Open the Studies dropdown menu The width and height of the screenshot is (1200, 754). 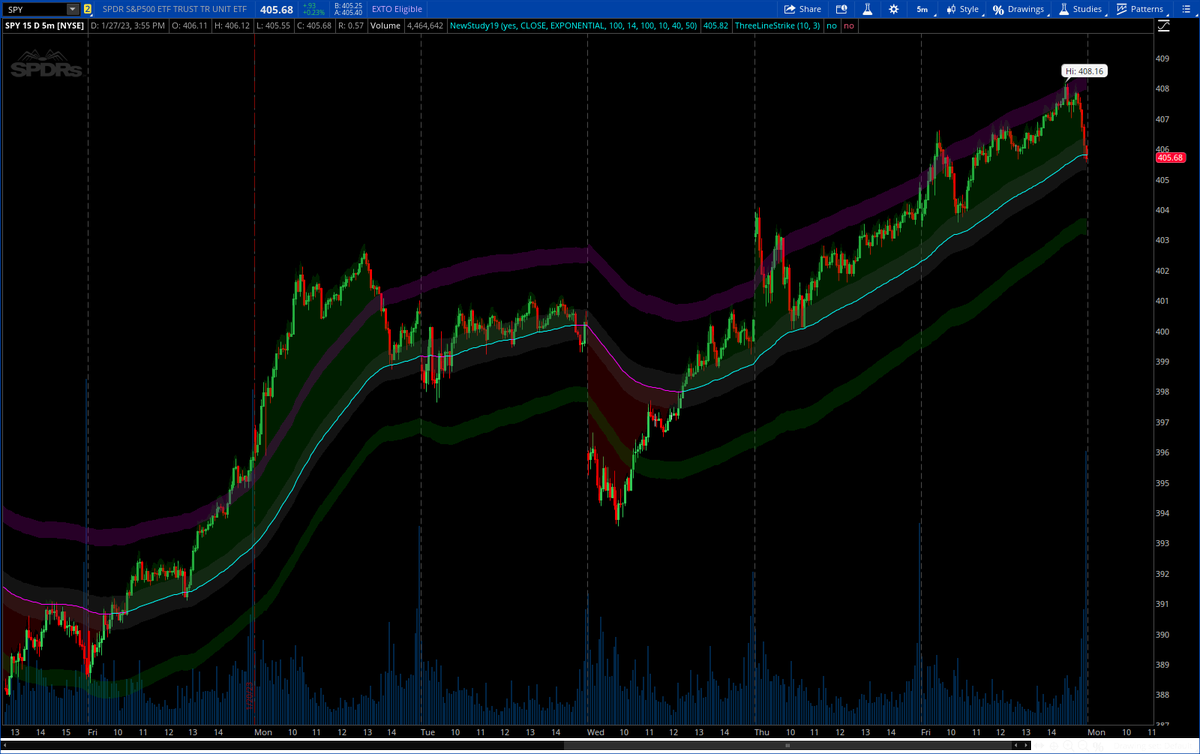(1080, 9)
